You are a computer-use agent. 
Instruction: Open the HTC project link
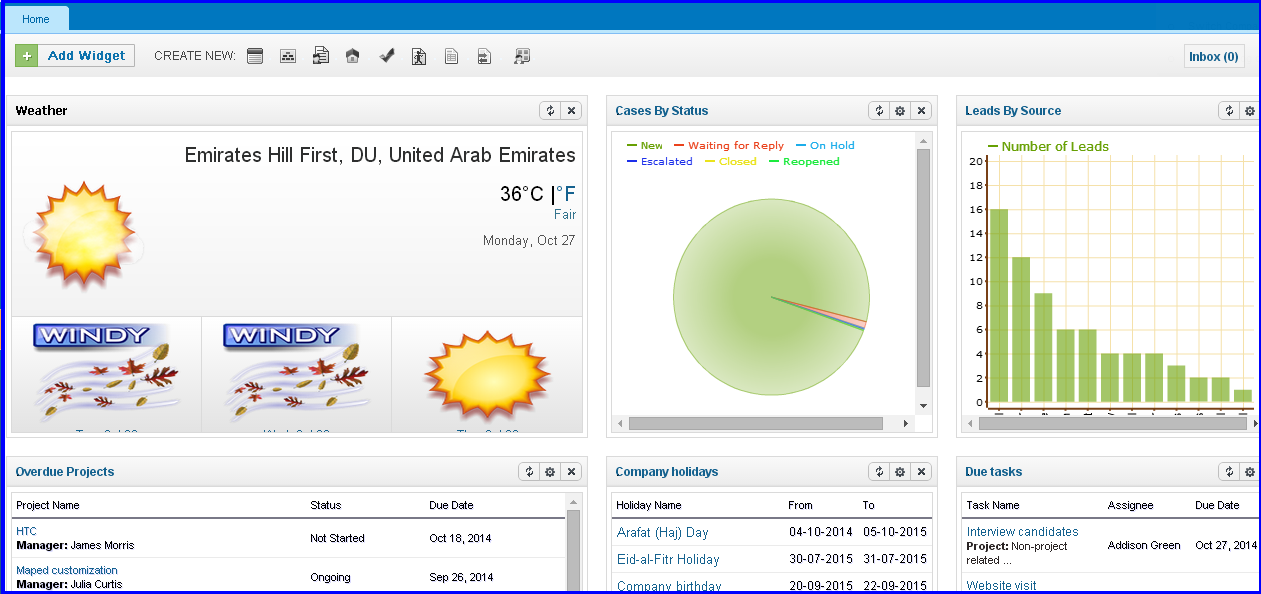click(x=26, y=532)
